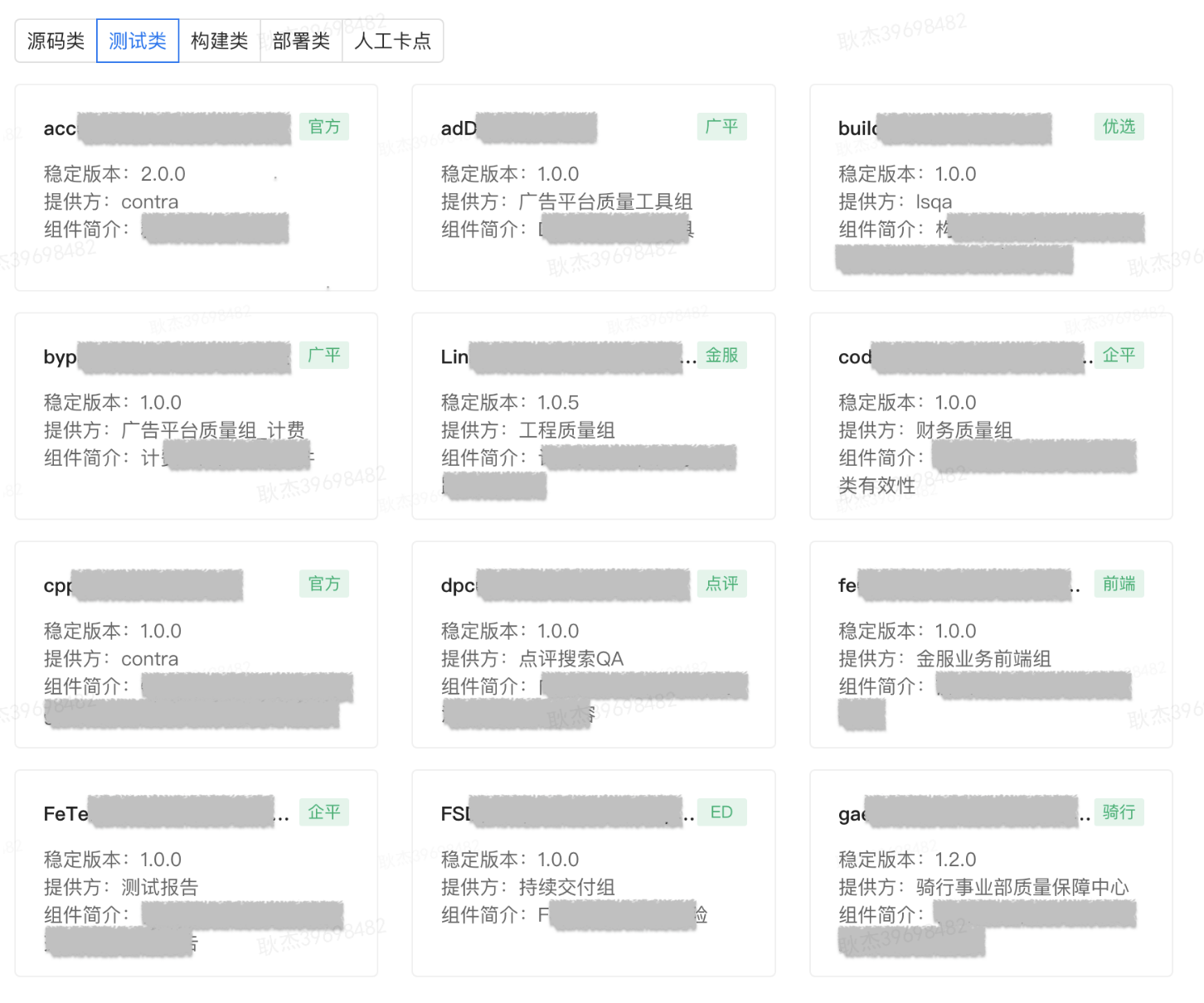Viewport: 1204px width, 1003px height.
Task: Click the ED tag on the FSD component
Action: (721, 812)
